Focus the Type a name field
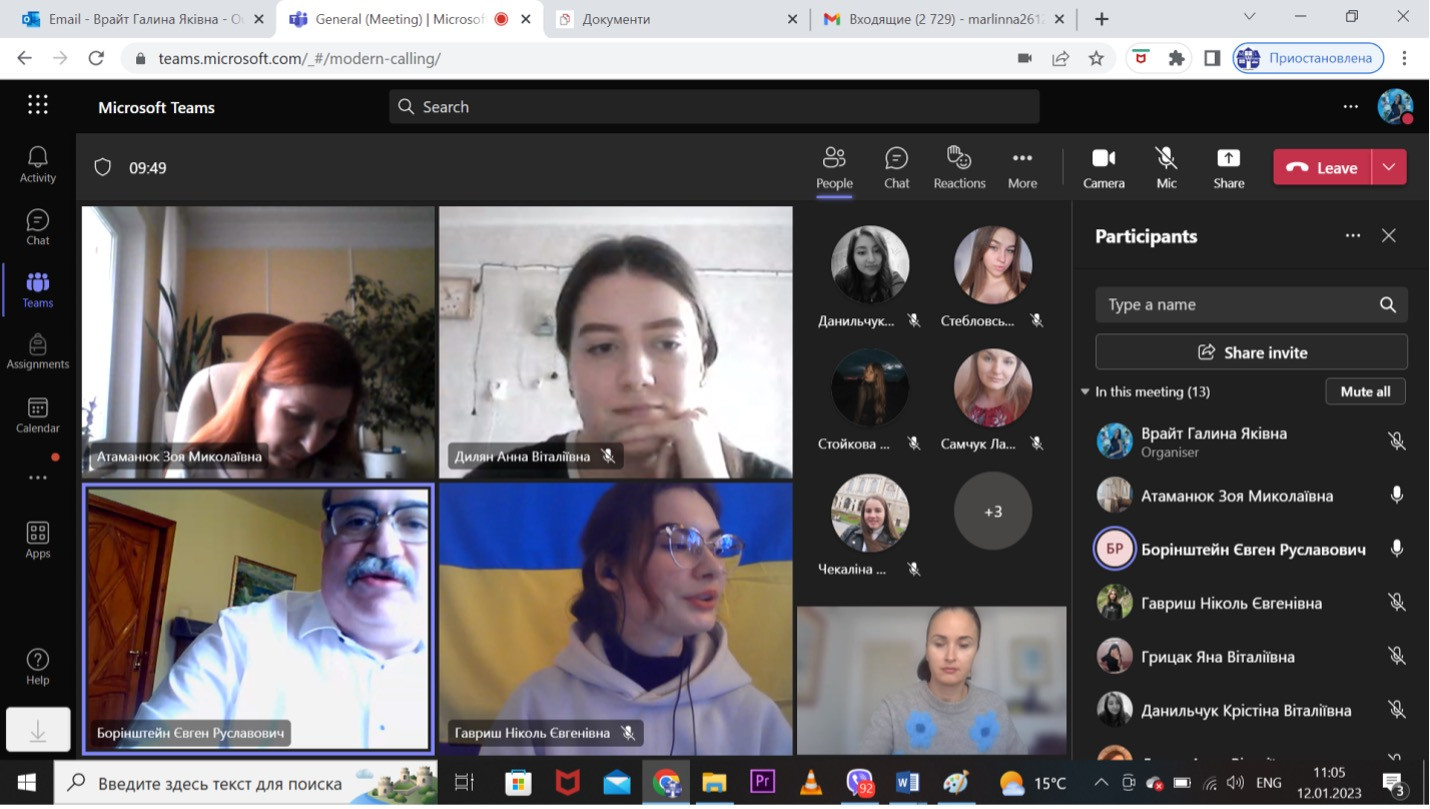1430x809 pixels. click(1252, 305)
